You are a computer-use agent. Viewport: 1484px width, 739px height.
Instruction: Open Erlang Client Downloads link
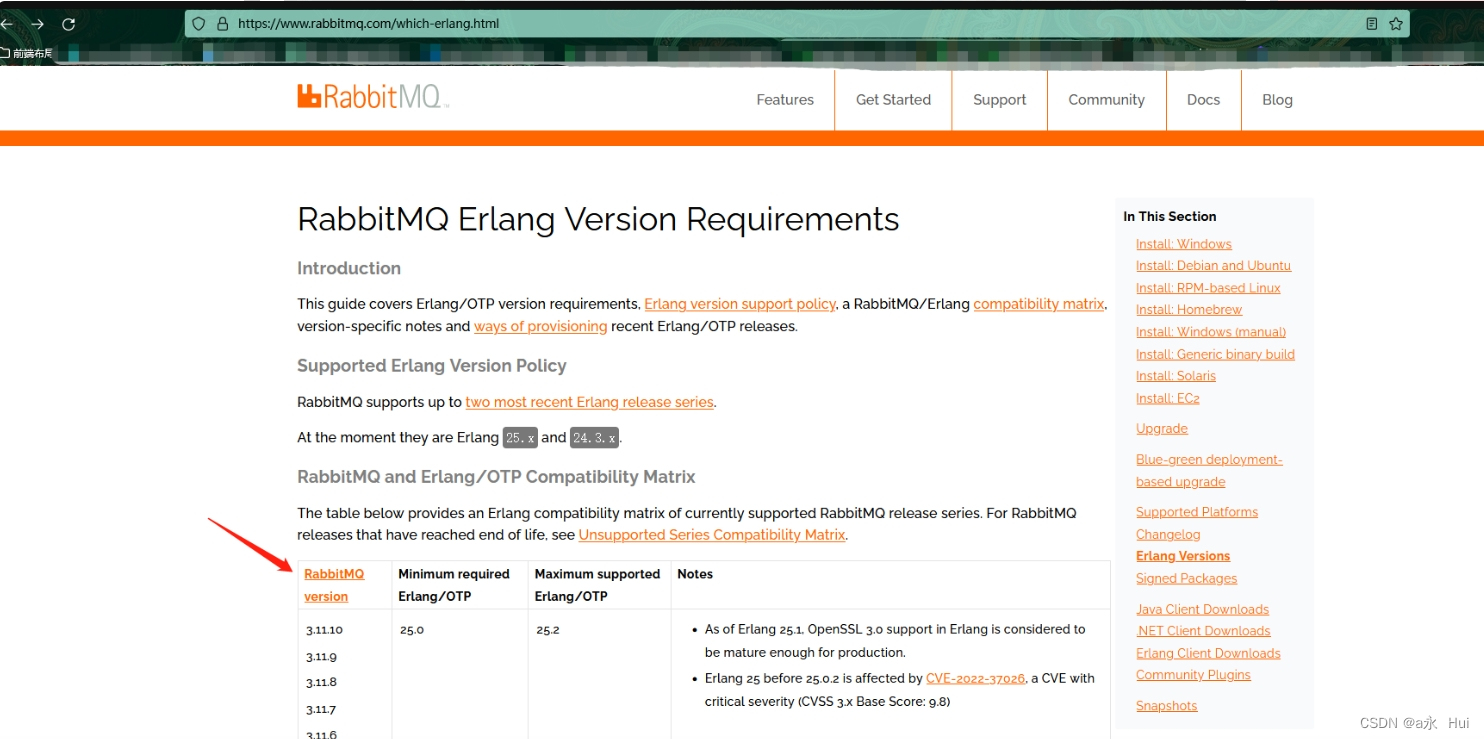1208,653
